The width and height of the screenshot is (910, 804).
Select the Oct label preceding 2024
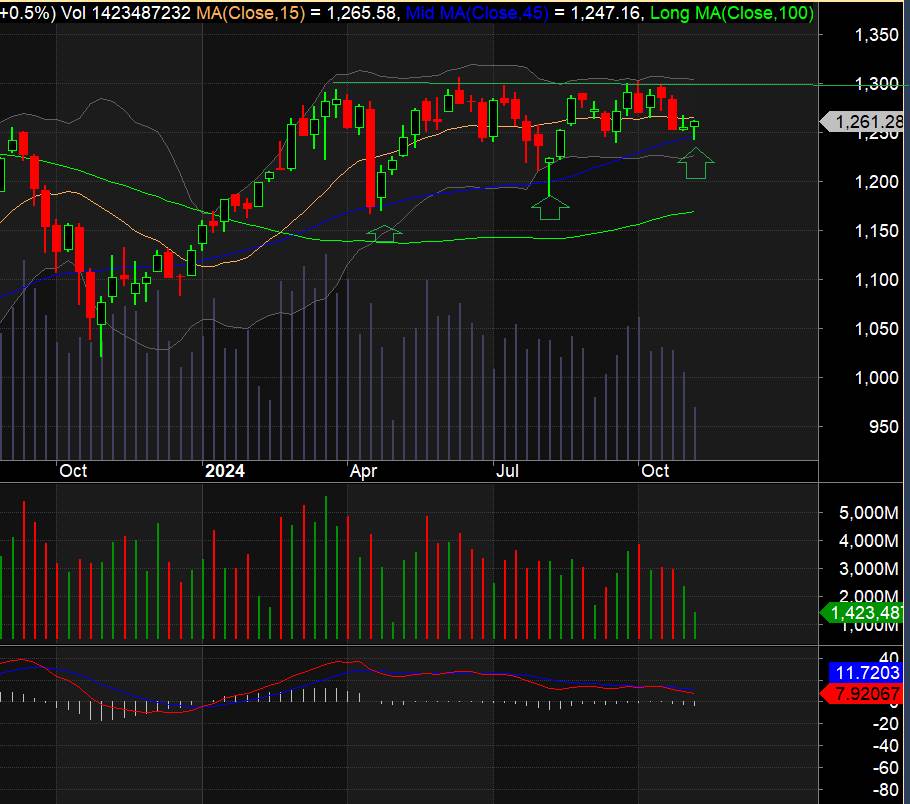(x=73, y=471)
